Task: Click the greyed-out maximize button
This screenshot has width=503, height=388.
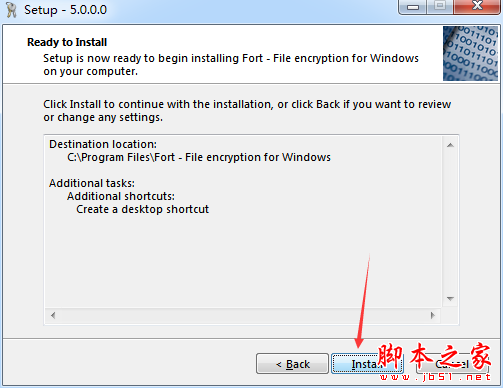Action: point(440,7)
